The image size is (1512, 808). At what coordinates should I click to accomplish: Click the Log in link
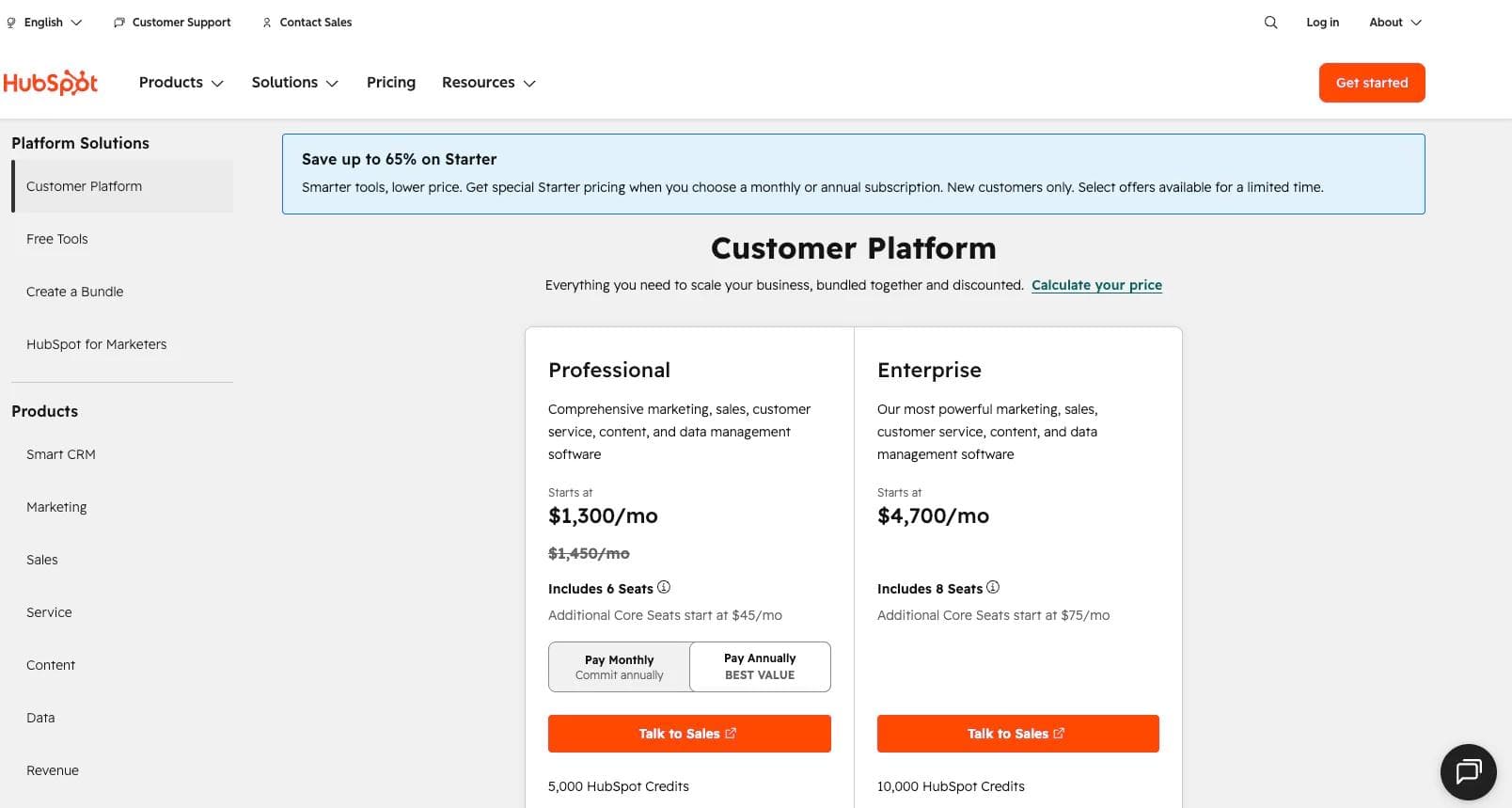[x=1322, y=23]
